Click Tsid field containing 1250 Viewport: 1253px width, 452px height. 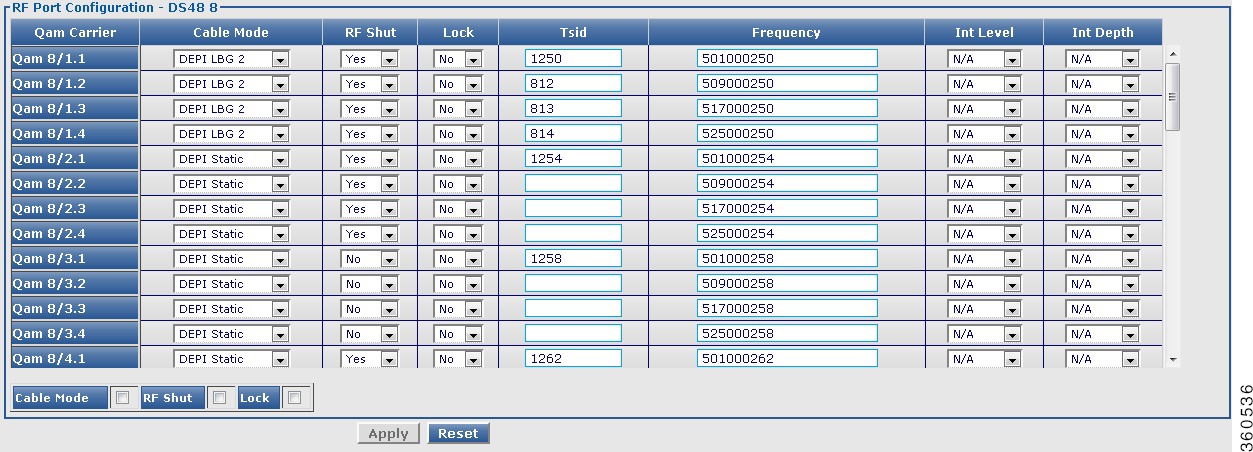tap(573, 59)
